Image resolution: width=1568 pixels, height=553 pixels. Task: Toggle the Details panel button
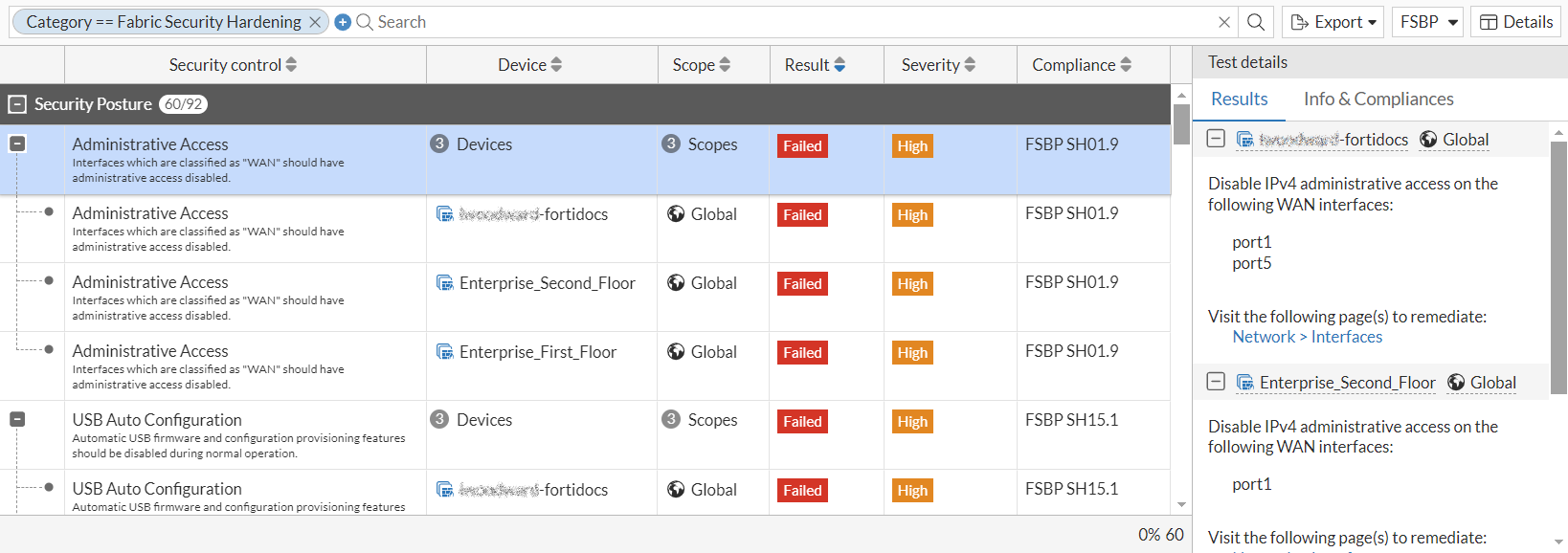(1516, 22)
